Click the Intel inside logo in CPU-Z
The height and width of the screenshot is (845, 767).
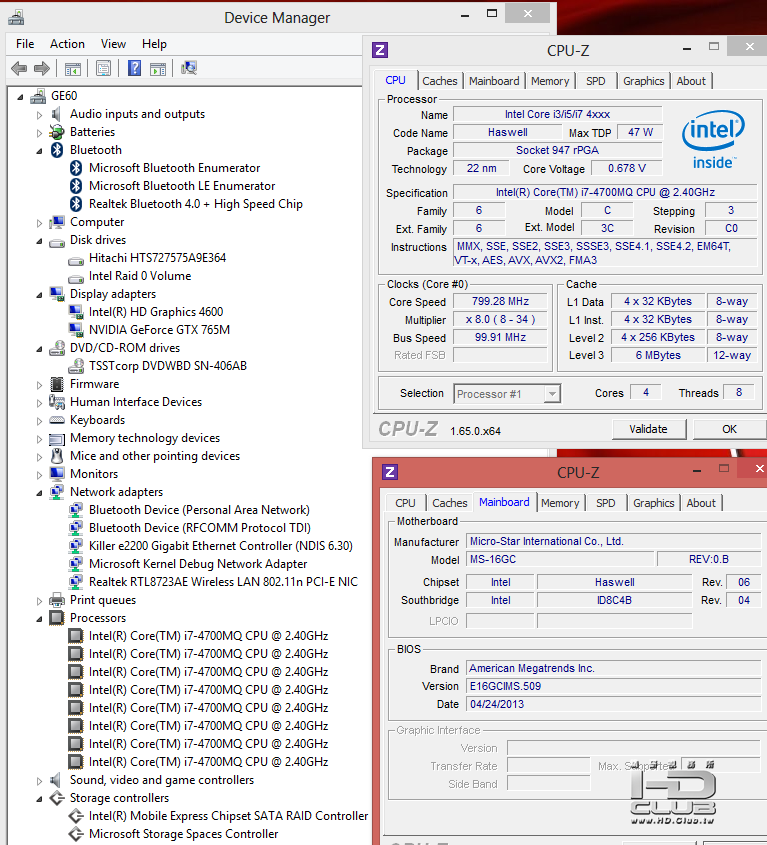[714, 140]
